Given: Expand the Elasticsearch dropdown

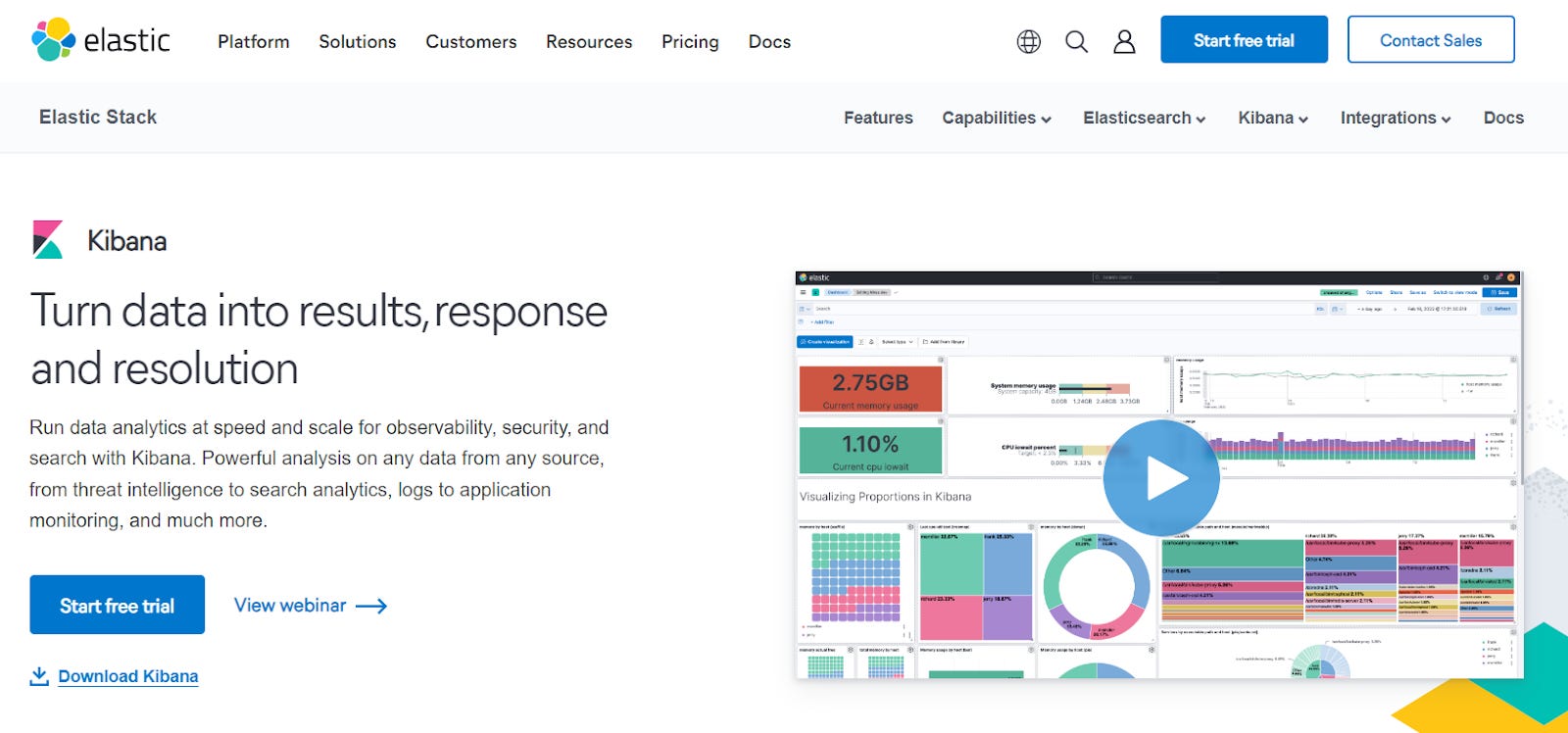Looking at the screenshot, I should point(1145,118).
